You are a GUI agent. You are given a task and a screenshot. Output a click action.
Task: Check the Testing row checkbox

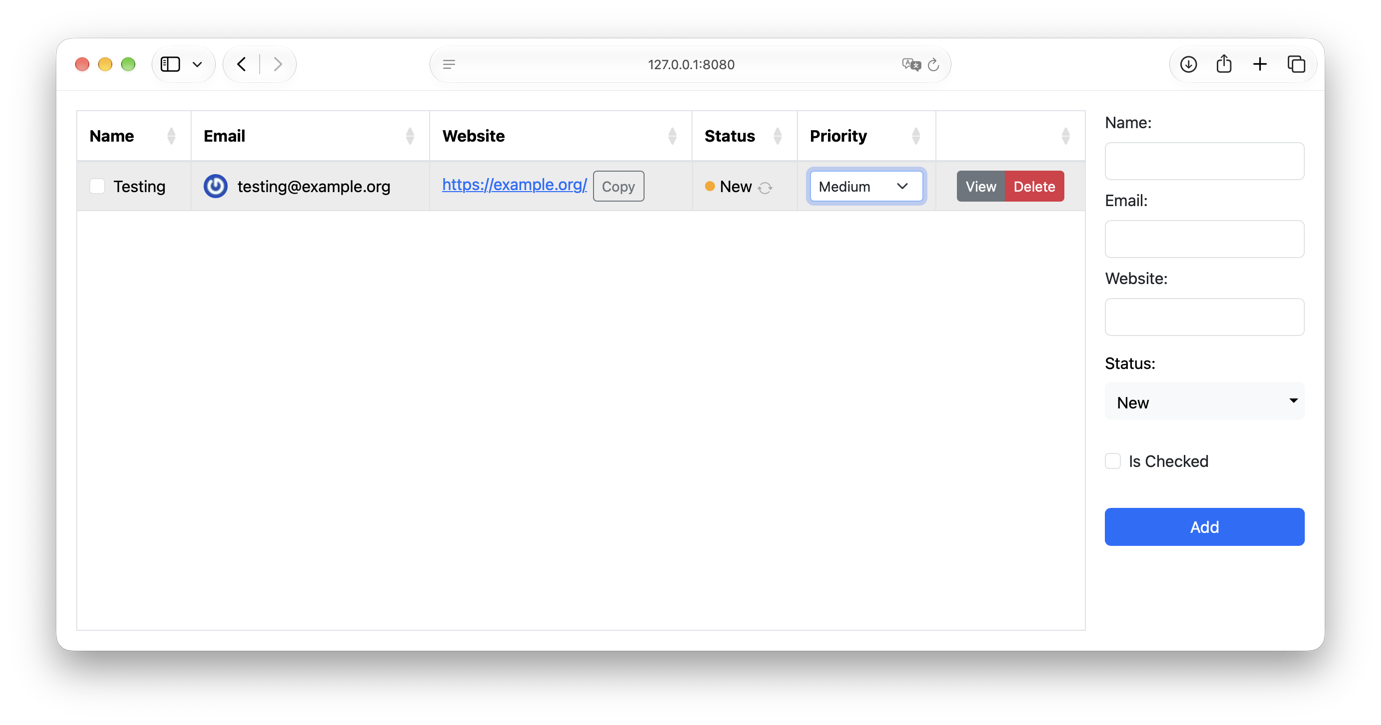tap(97, 186)
